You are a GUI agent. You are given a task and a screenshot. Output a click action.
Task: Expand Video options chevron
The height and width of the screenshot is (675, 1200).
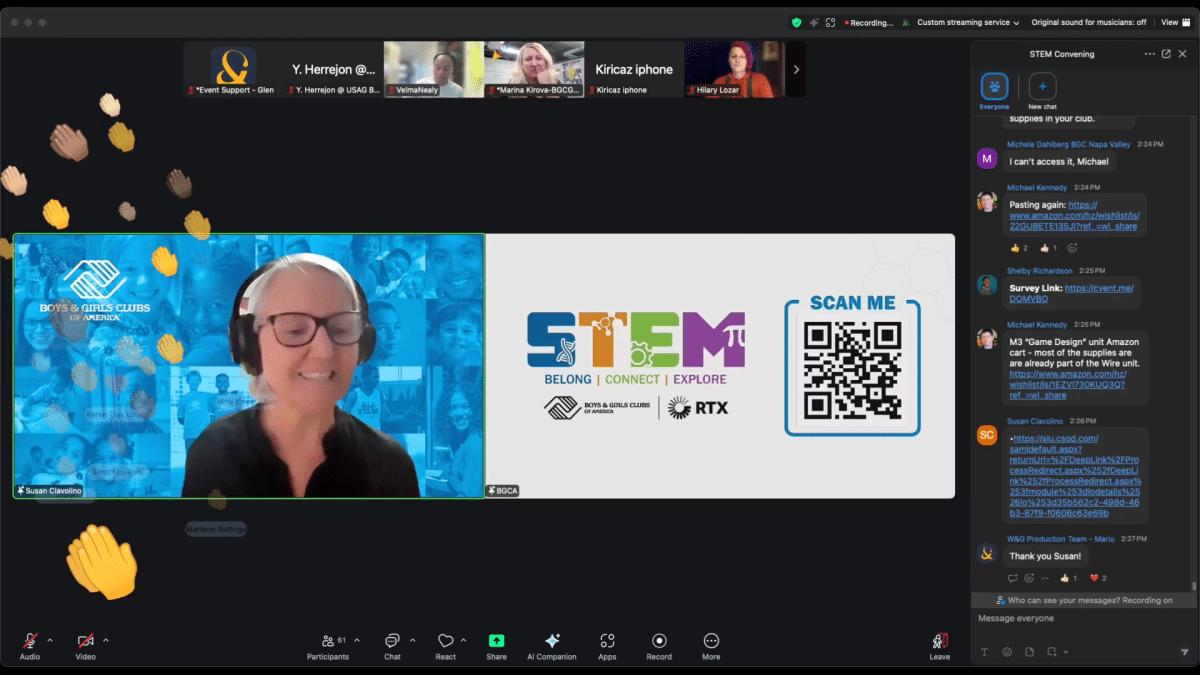tap(106, 640)
